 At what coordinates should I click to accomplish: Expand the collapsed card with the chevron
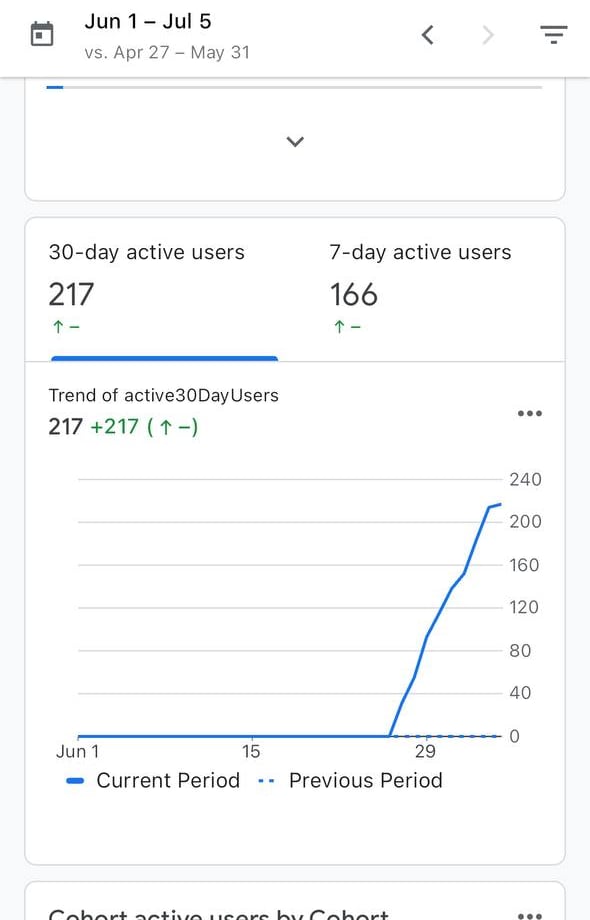295,142
